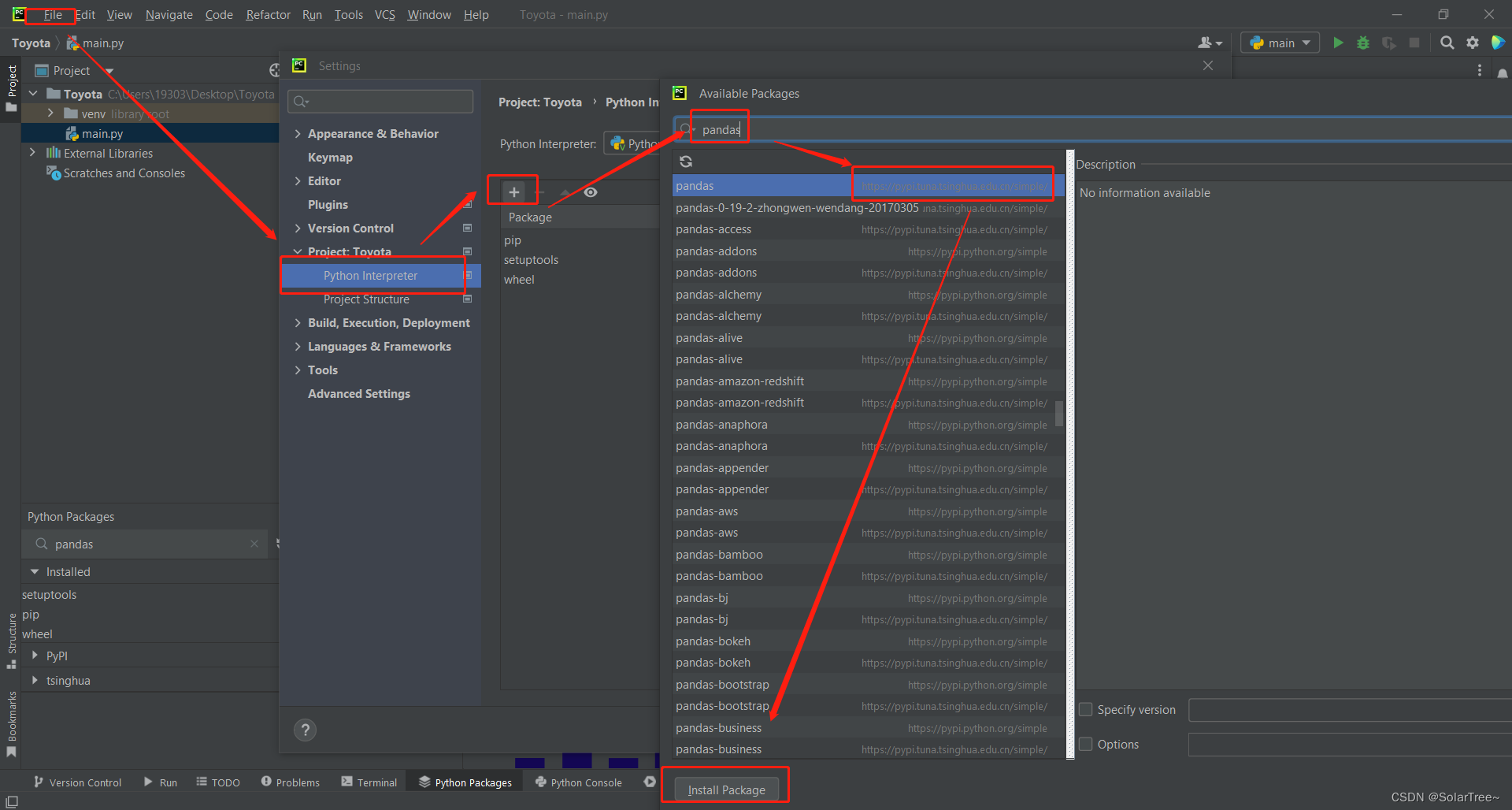
Task: Open Scratches and Consoles node
Action: [124, 173]
